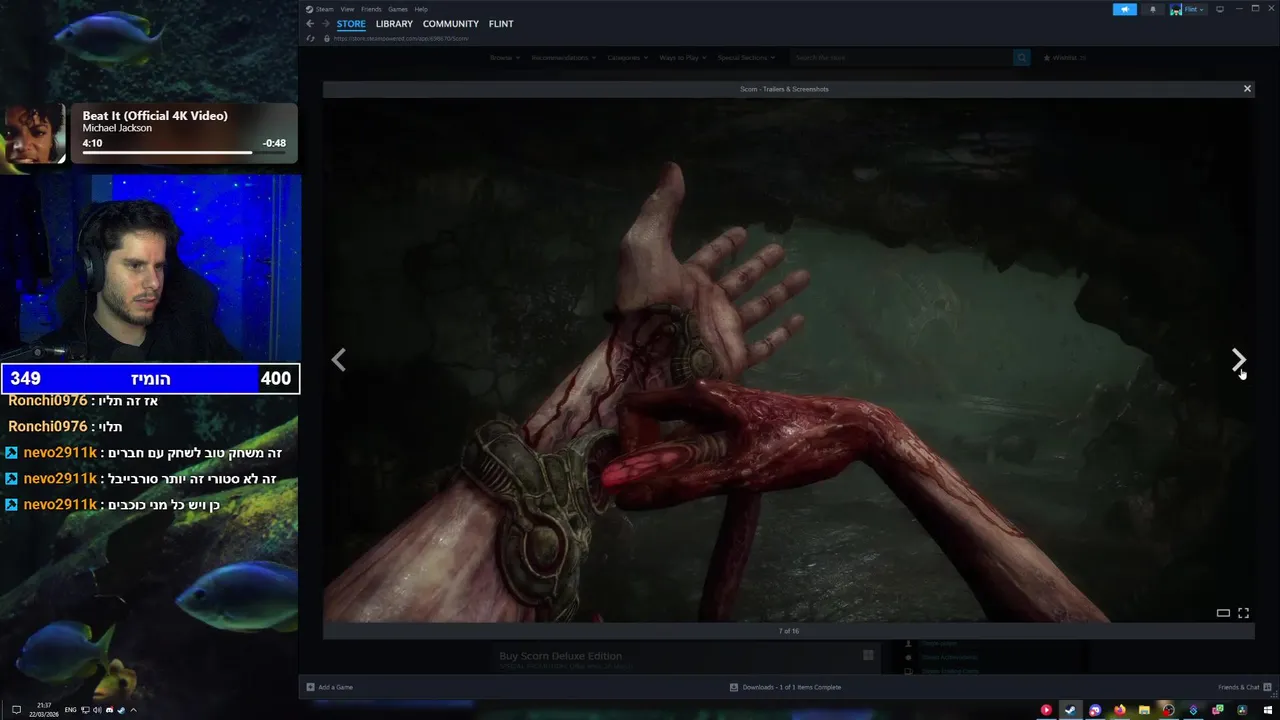
Task: Open the Games menu
Action: click(398, 9)
